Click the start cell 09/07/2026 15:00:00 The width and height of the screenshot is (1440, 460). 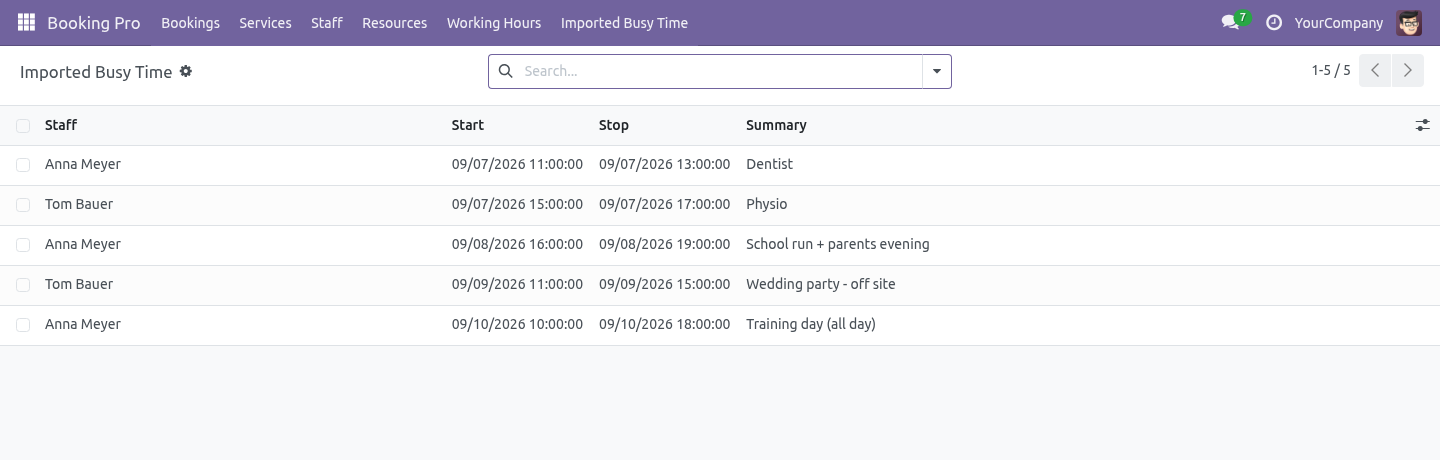517,204
